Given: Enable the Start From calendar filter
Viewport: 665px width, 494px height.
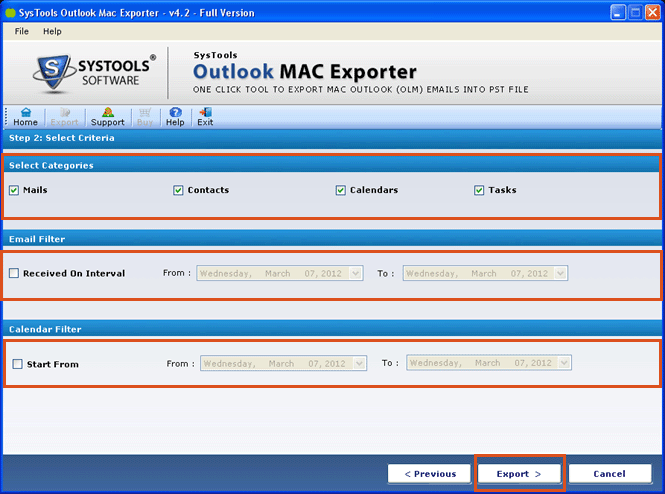Looking at the screenshot, I should point(18,364).
